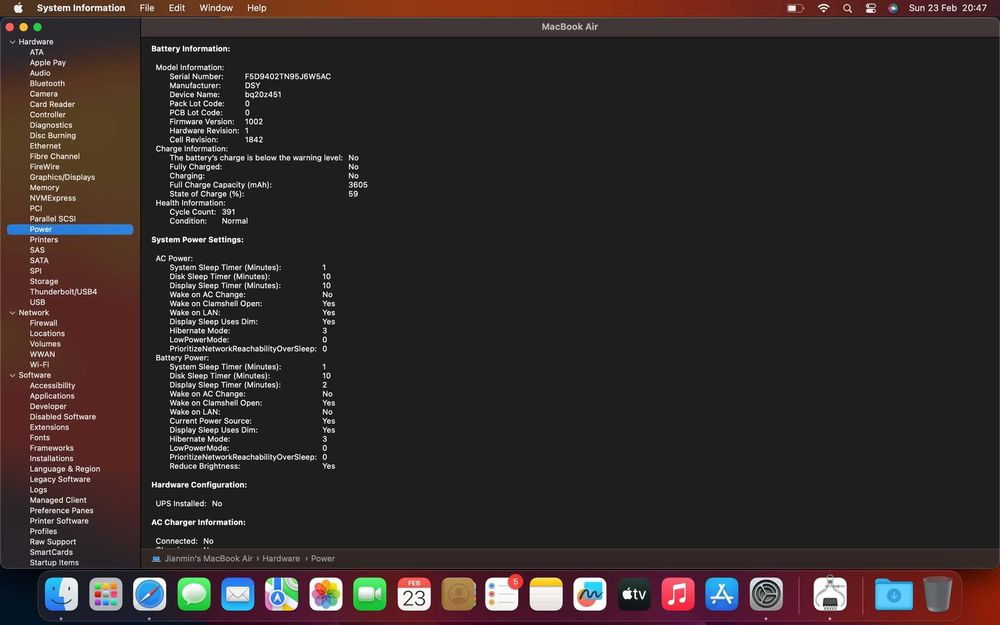This screenshot has width=1000, height=625.
Task: Open System Settings gear in Dock
Action: click(766, 594)
